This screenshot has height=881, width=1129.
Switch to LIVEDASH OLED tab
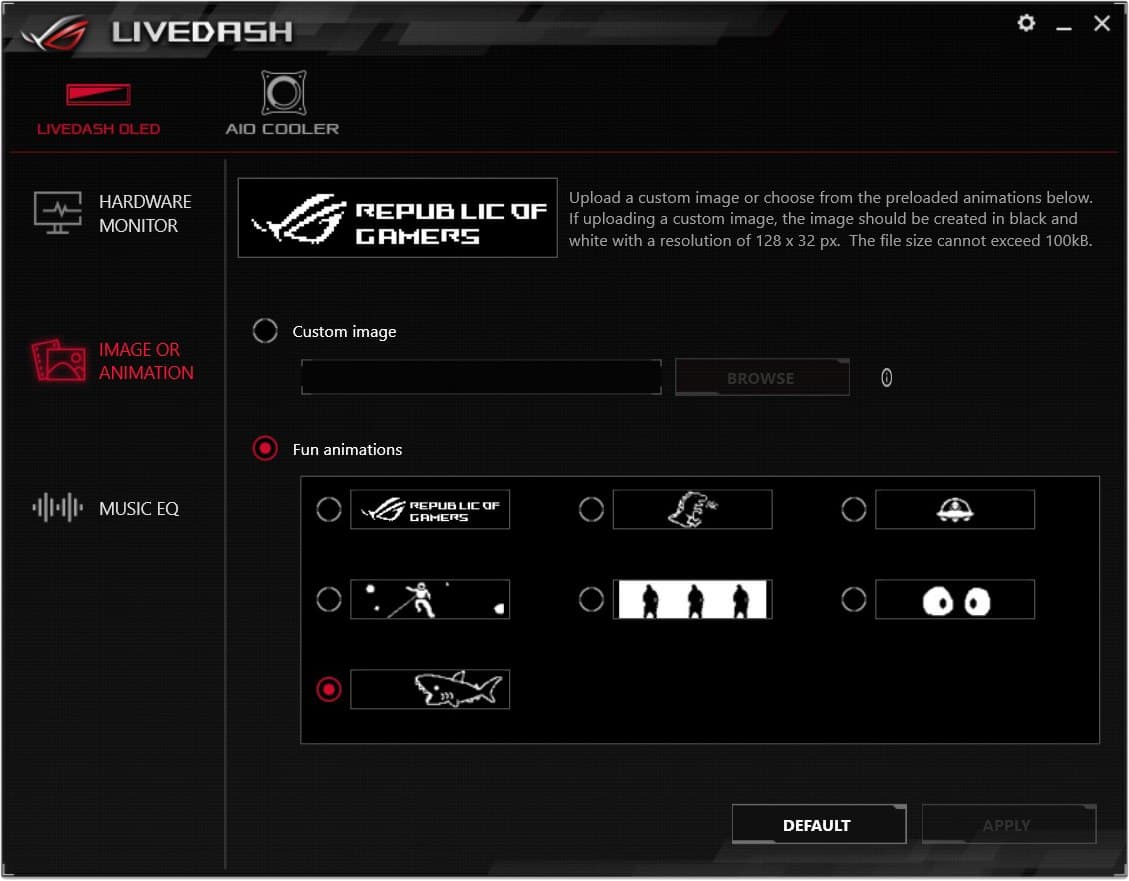98,109
